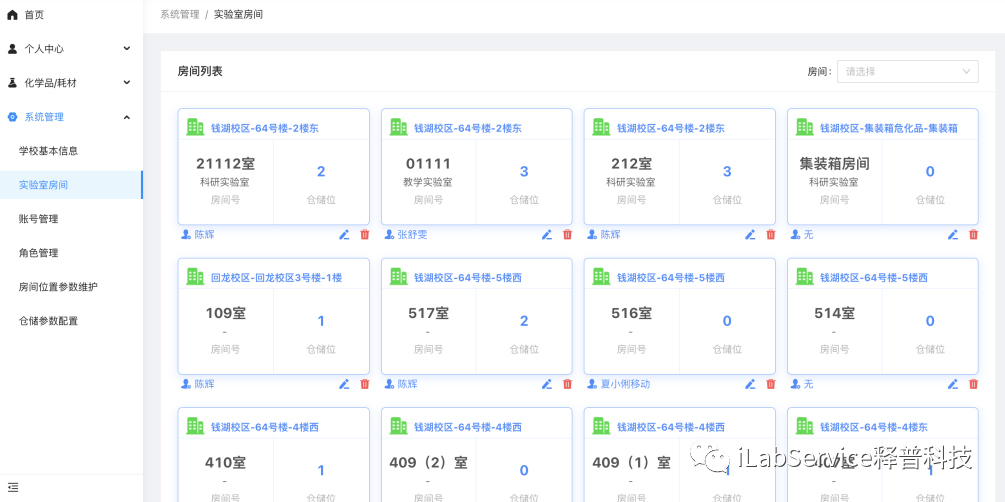Delete the 514室 room

[974, 384]
